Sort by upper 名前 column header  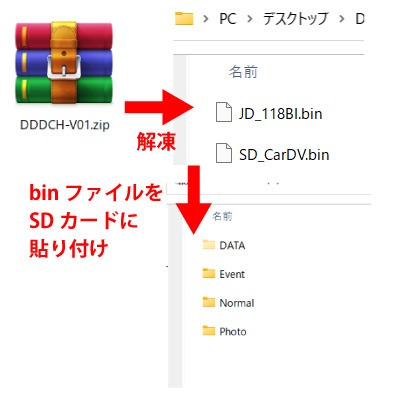coord(243,72)
